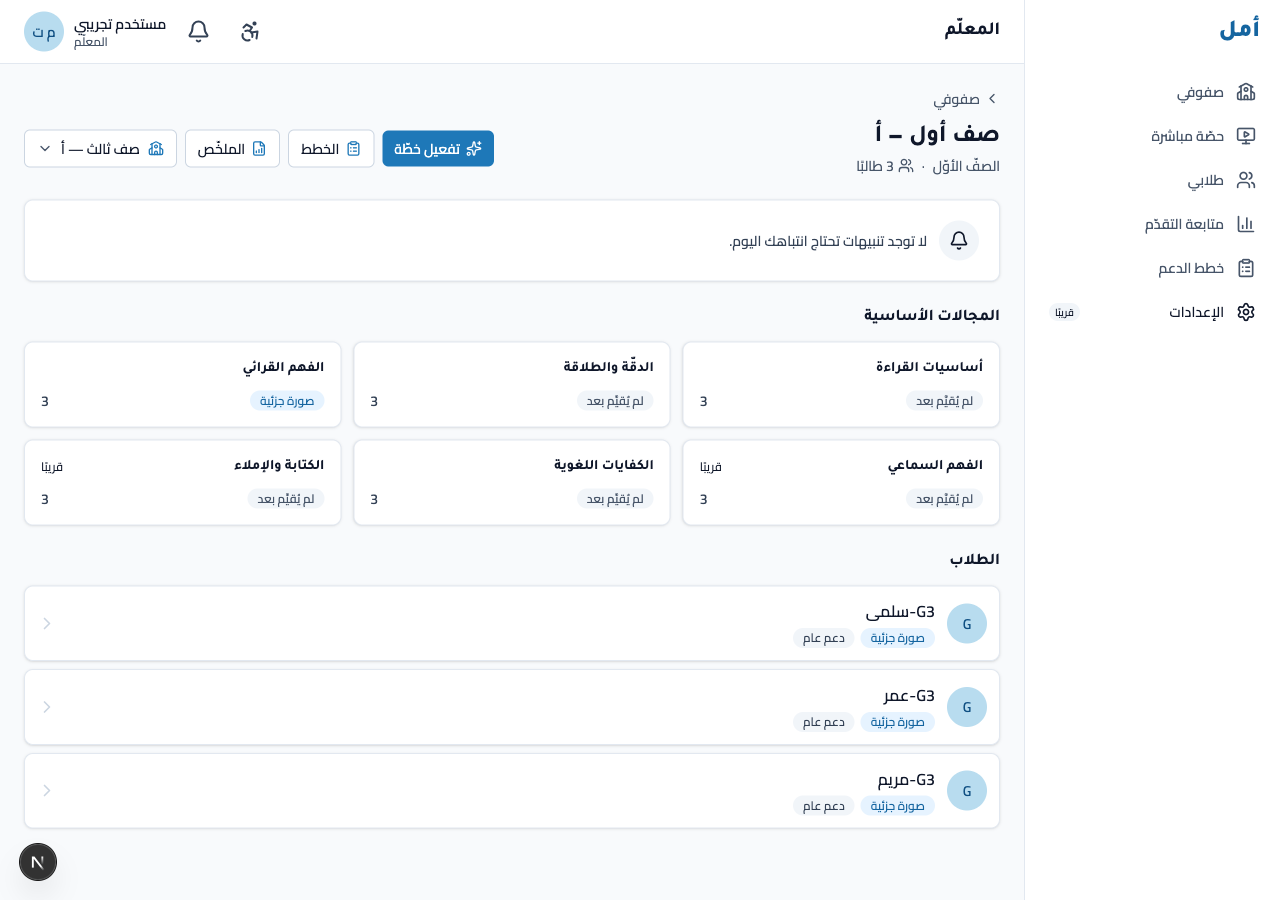
Task: Click the مستخدم تجريبي username
Action: coord(120,24)
